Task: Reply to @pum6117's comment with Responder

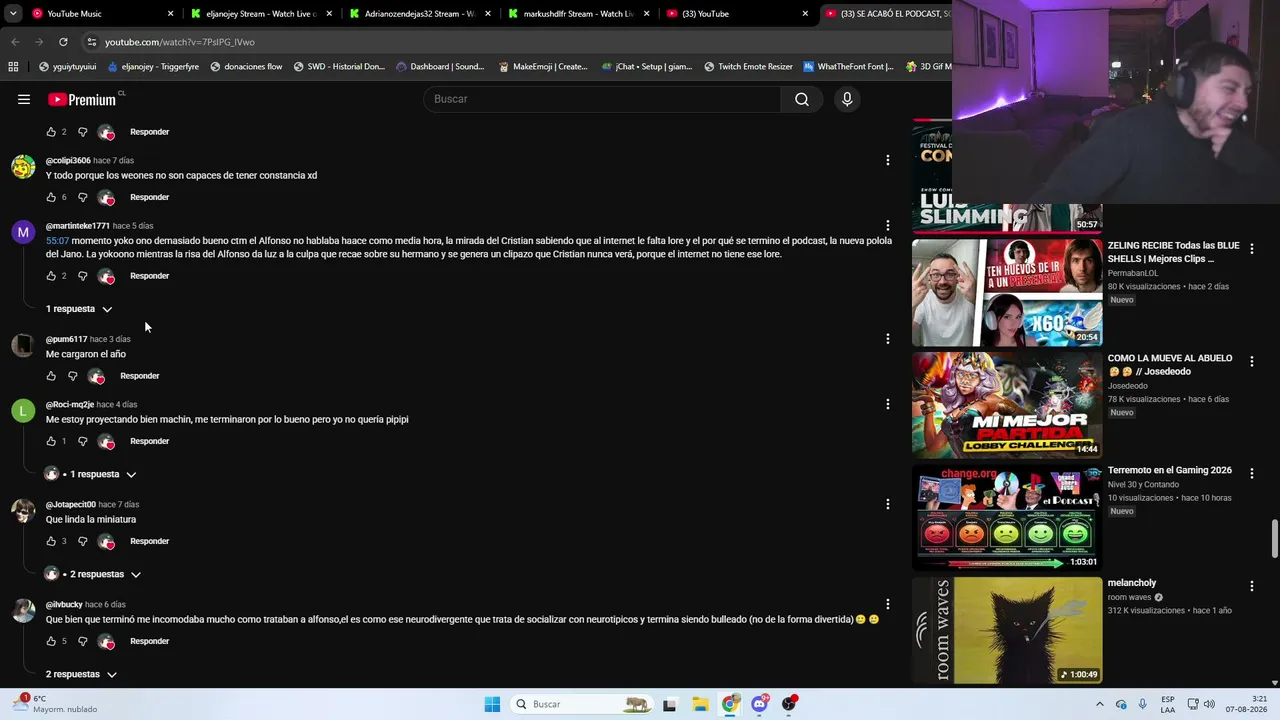Action: [x=140, y=376]
